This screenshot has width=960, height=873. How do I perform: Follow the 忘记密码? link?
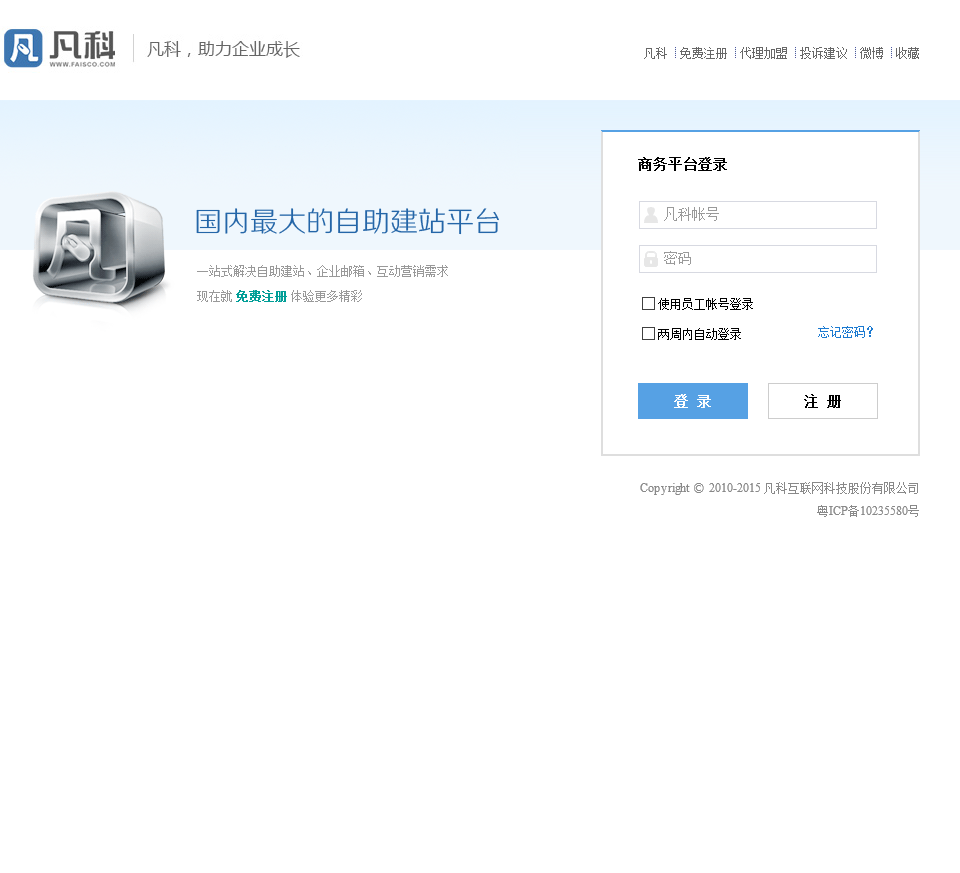846,332
